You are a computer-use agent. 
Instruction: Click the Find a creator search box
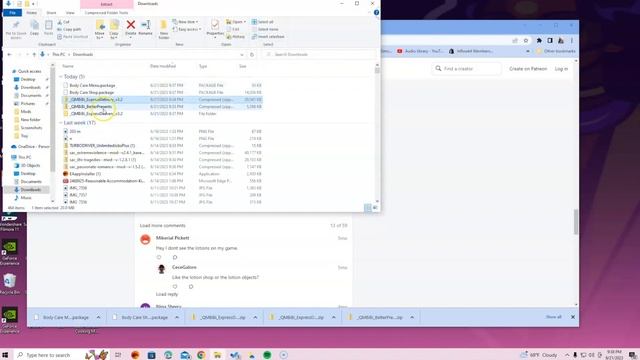coord(466,69)
